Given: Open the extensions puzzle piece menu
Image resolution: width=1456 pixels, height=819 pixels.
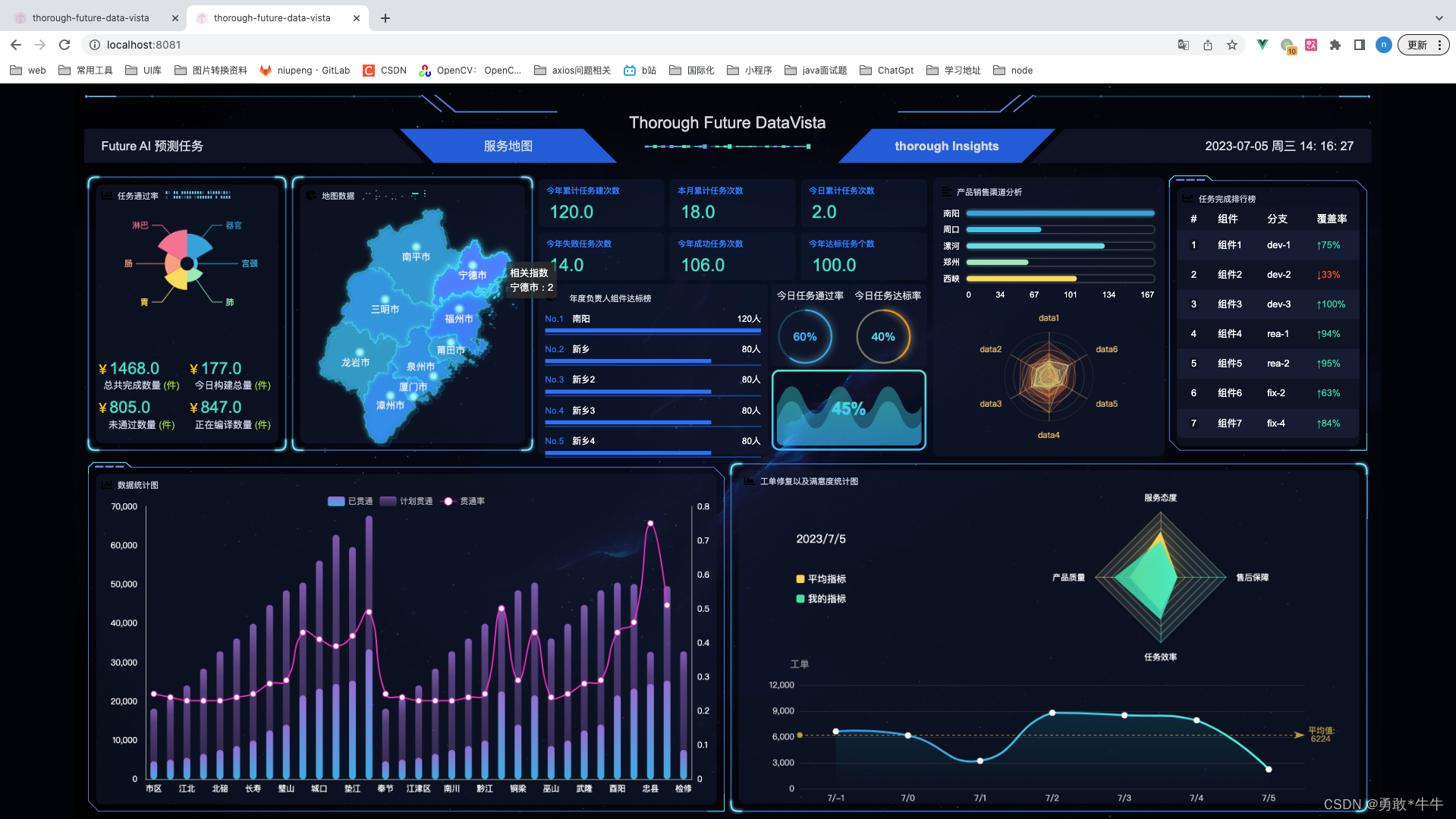Looking at the screenshot, I should (1335, 45).
